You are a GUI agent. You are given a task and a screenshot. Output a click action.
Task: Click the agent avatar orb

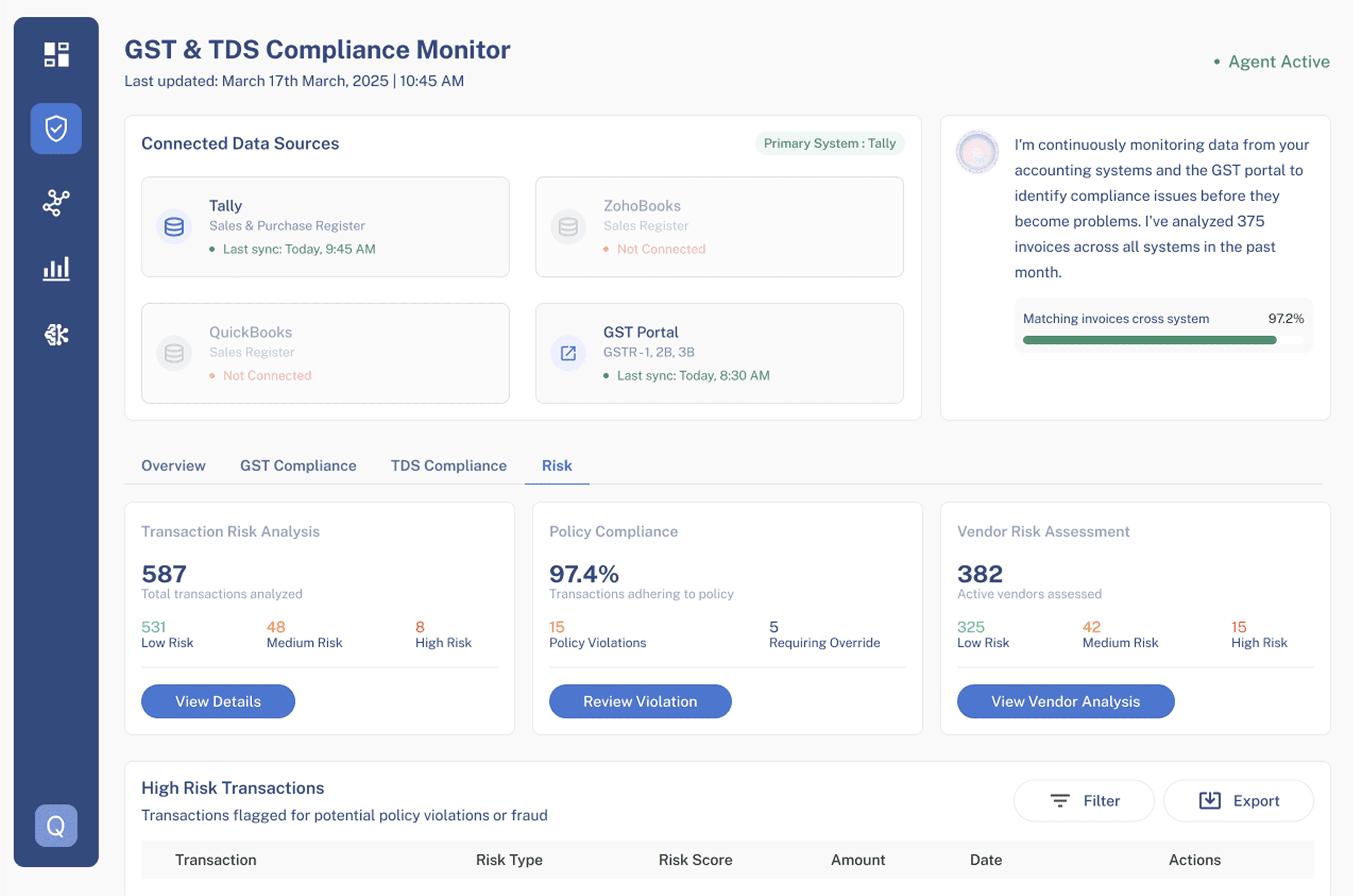[x=977, y=152]
